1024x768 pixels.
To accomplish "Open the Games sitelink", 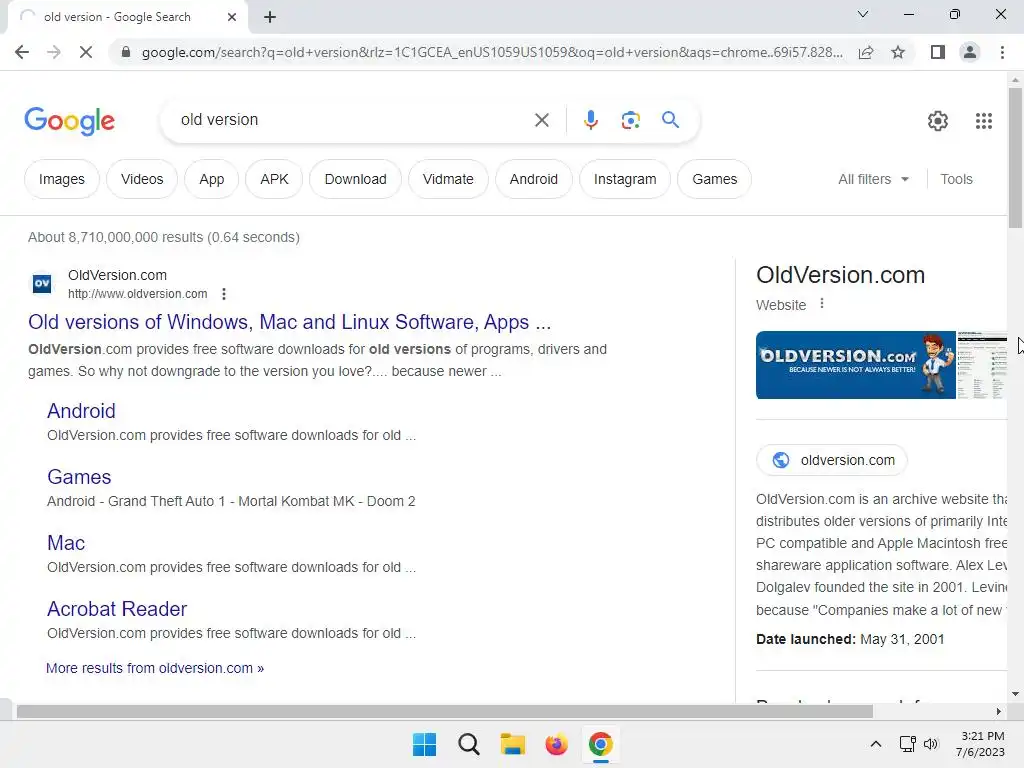I will click(79, 477).
